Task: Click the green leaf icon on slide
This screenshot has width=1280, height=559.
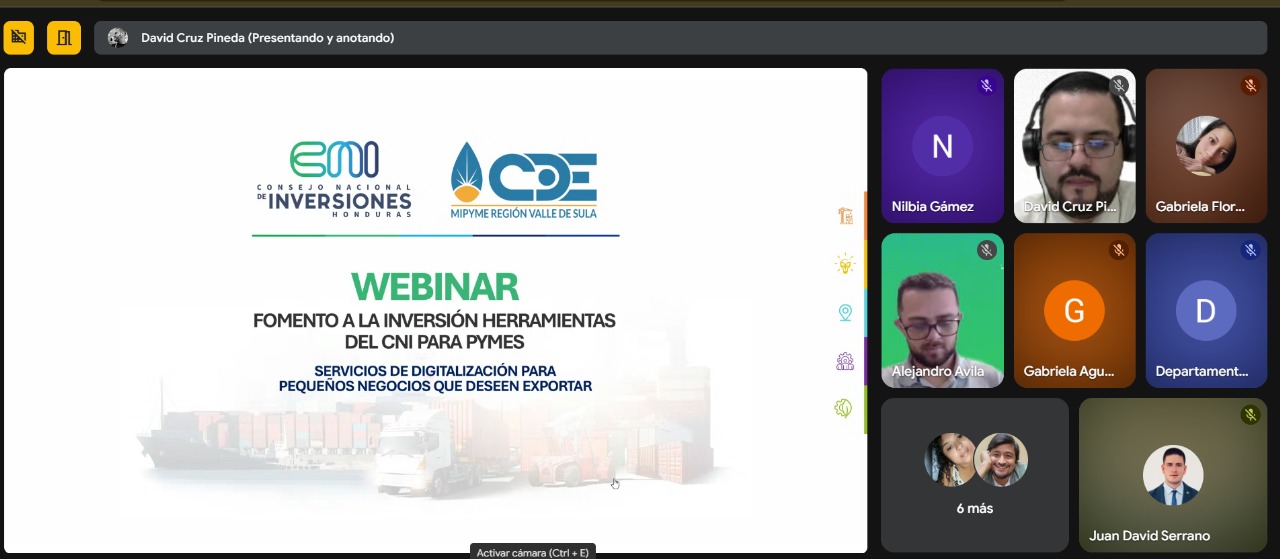Action: click(x=845, y=408)
